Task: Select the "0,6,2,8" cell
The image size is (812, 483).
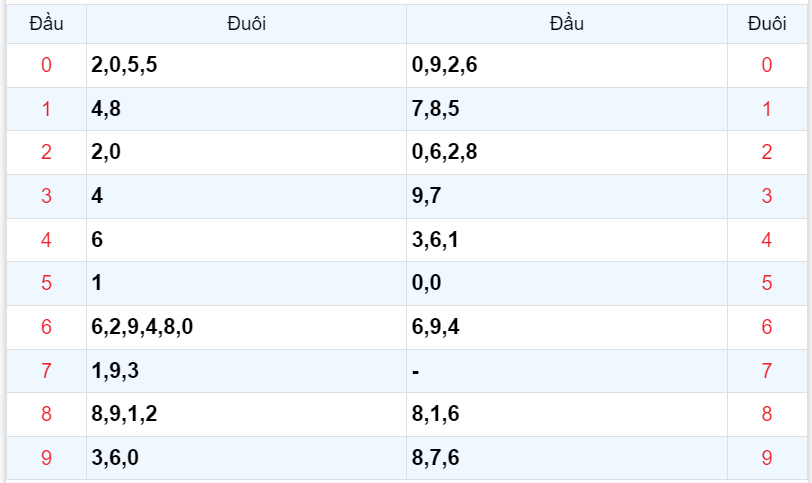Action: 444,153
